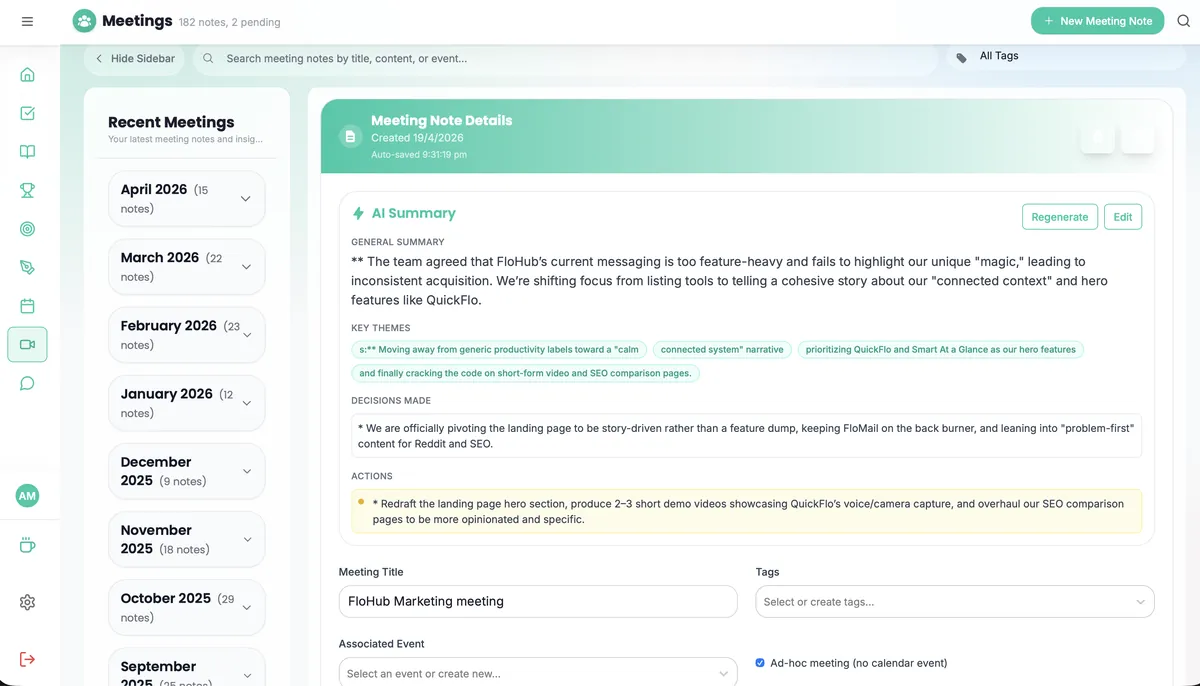Open the All Tags filter dropdown
Viewport: 1200px width, 686px height.
(1066, 57)
